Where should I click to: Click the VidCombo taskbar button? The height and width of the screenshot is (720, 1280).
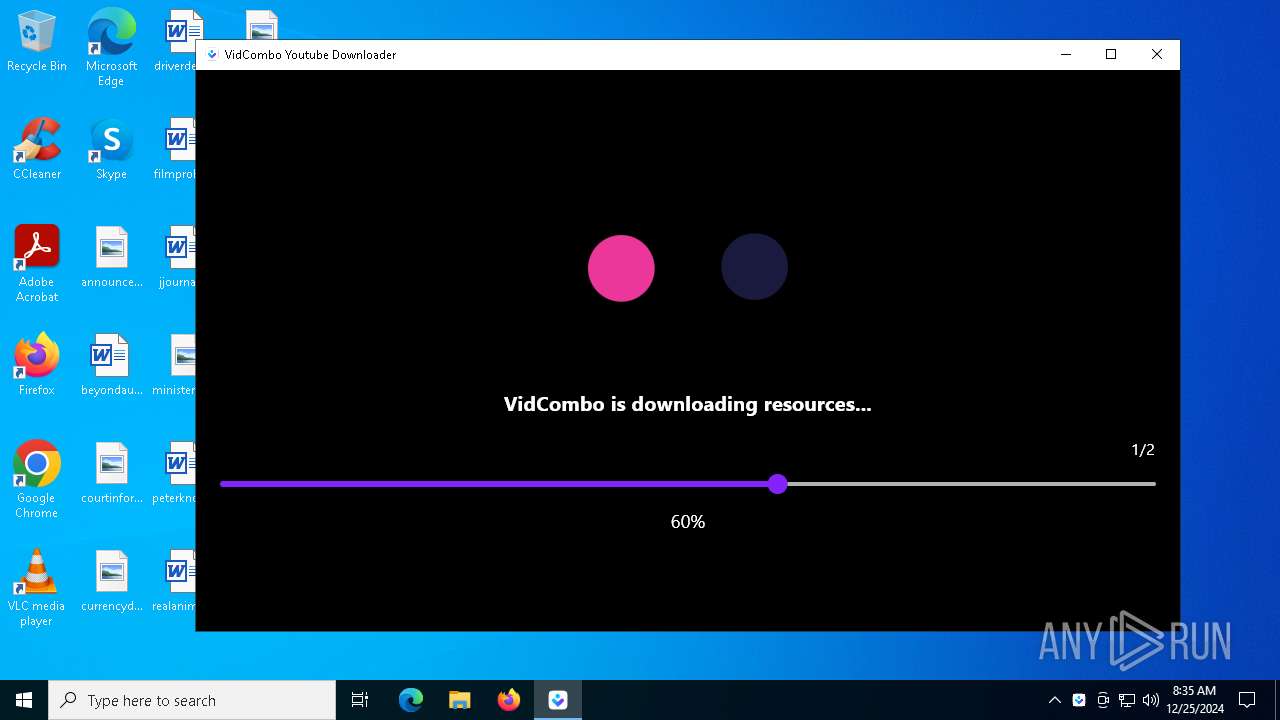point(558,700)
